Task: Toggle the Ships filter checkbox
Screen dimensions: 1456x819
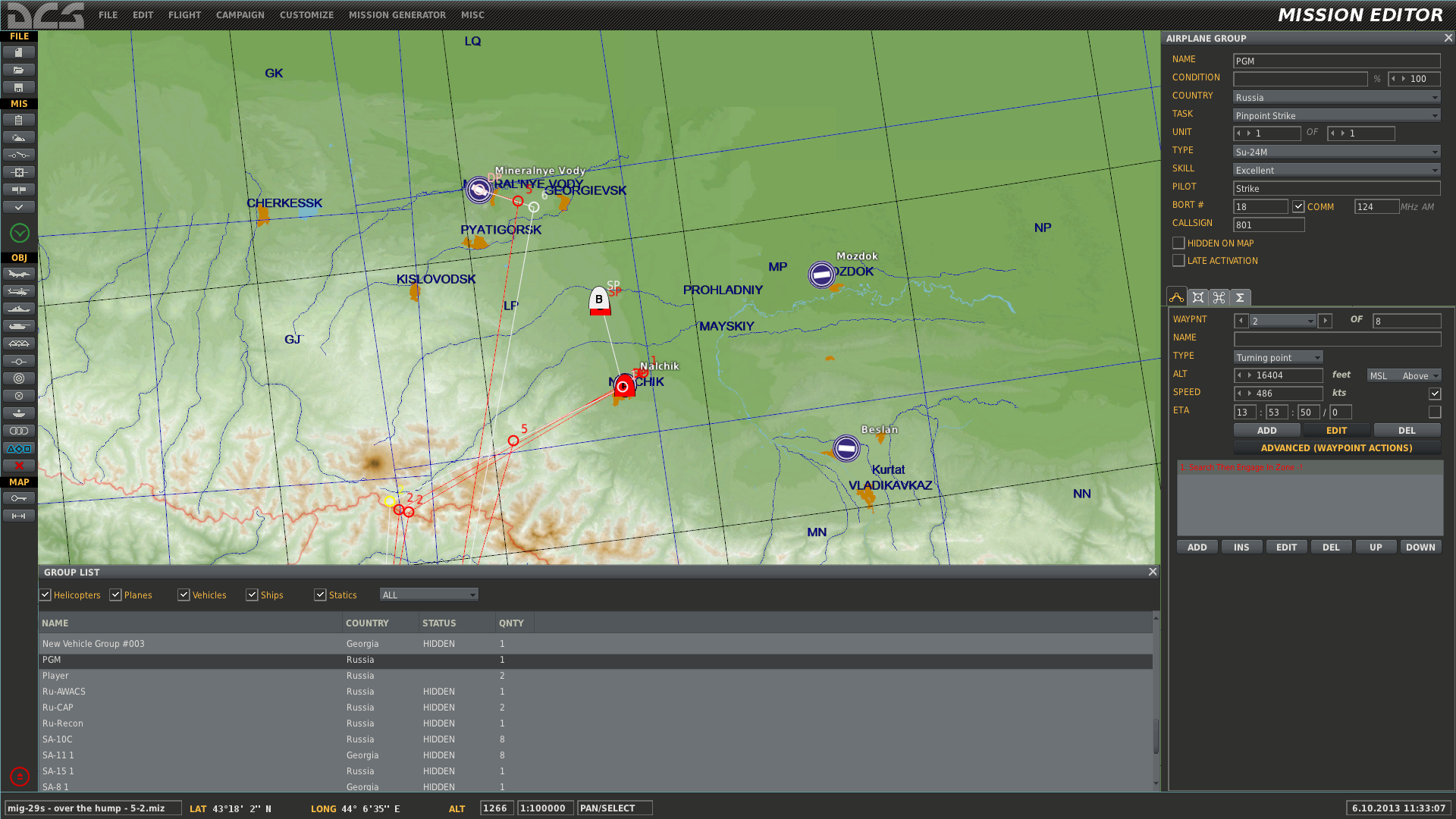Action: coord(252,595)
